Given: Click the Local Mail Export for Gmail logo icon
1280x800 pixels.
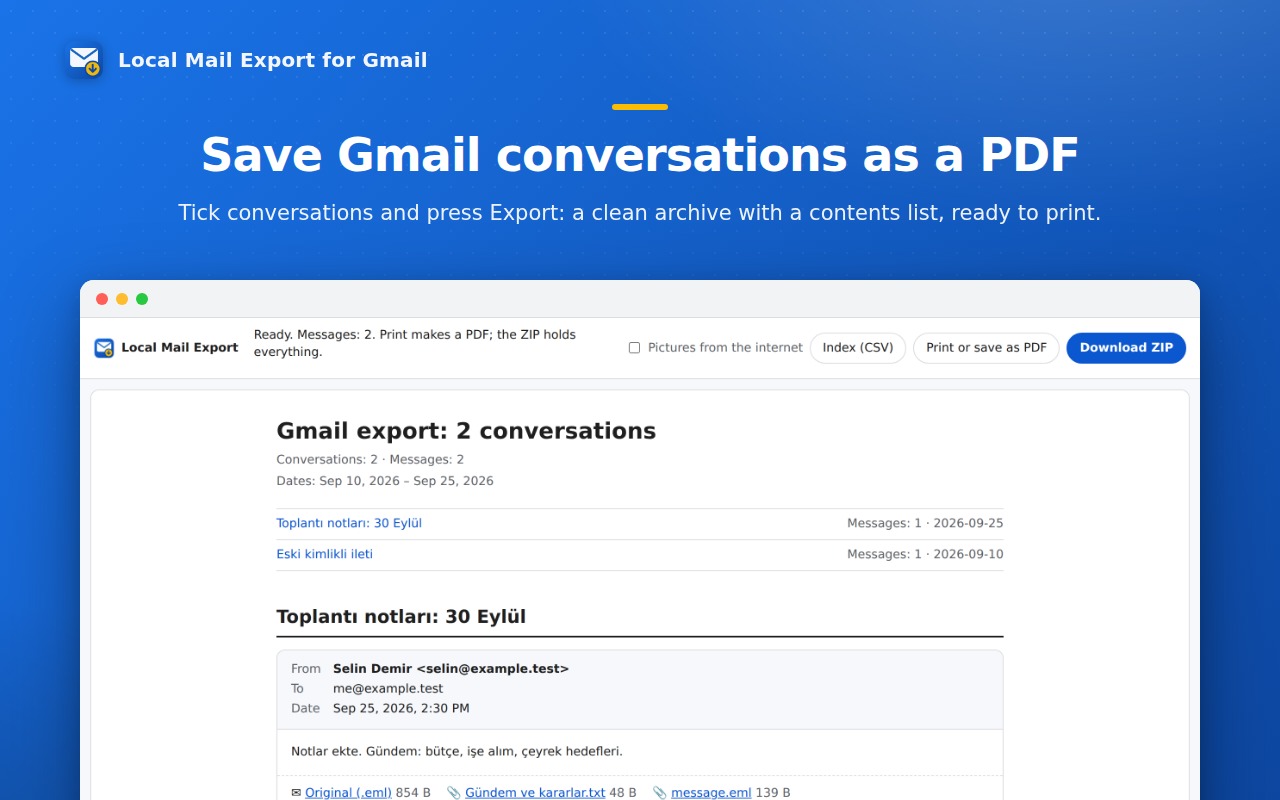Looking at the screenshot, I should click(x=84, y=60).
